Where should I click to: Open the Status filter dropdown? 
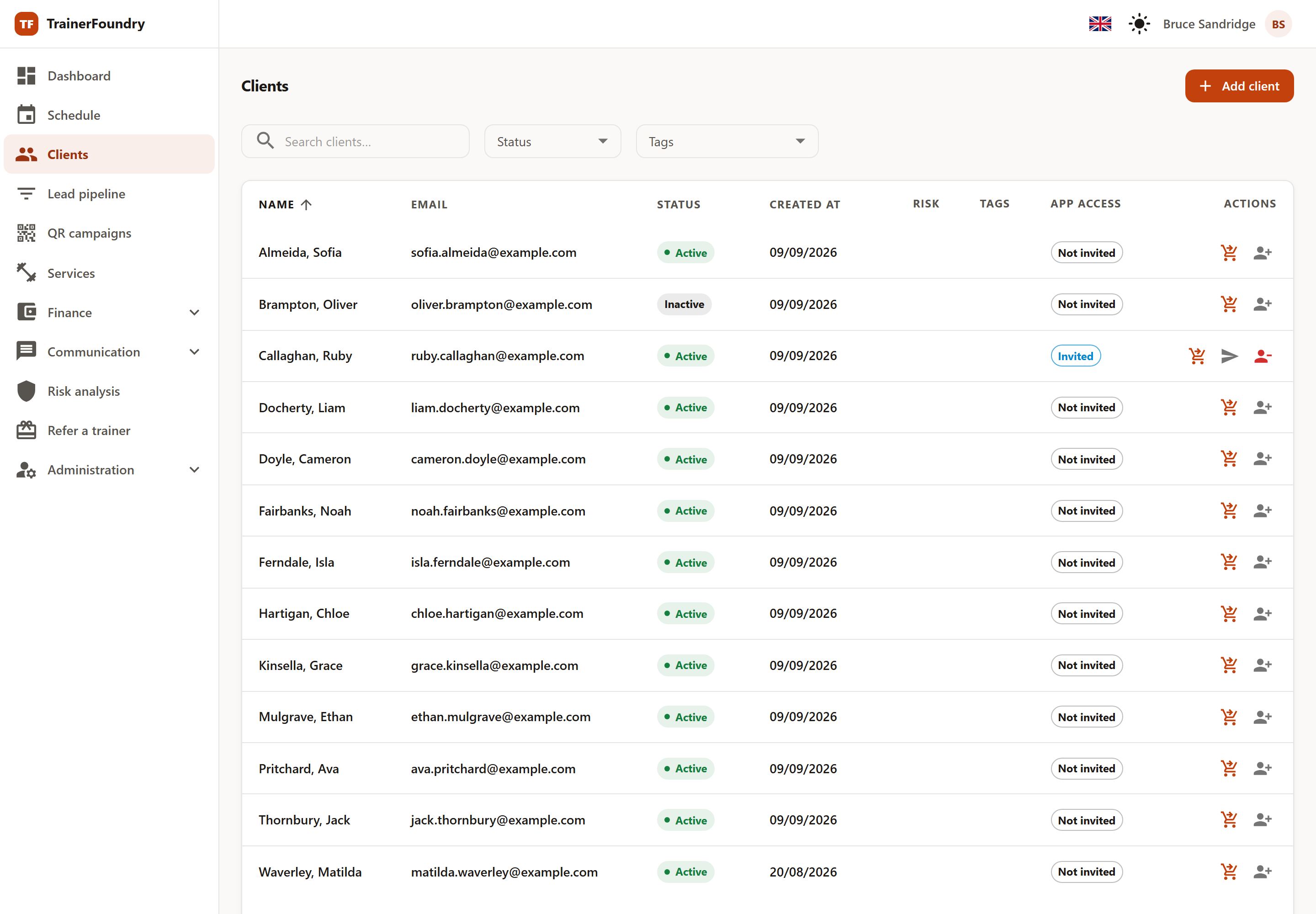[552, 142]
